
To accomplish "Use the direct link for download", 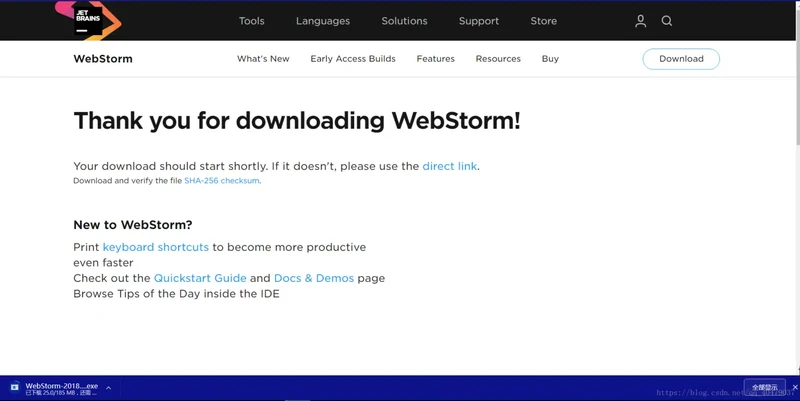I will pyautogui.click(x=449, y=166).
